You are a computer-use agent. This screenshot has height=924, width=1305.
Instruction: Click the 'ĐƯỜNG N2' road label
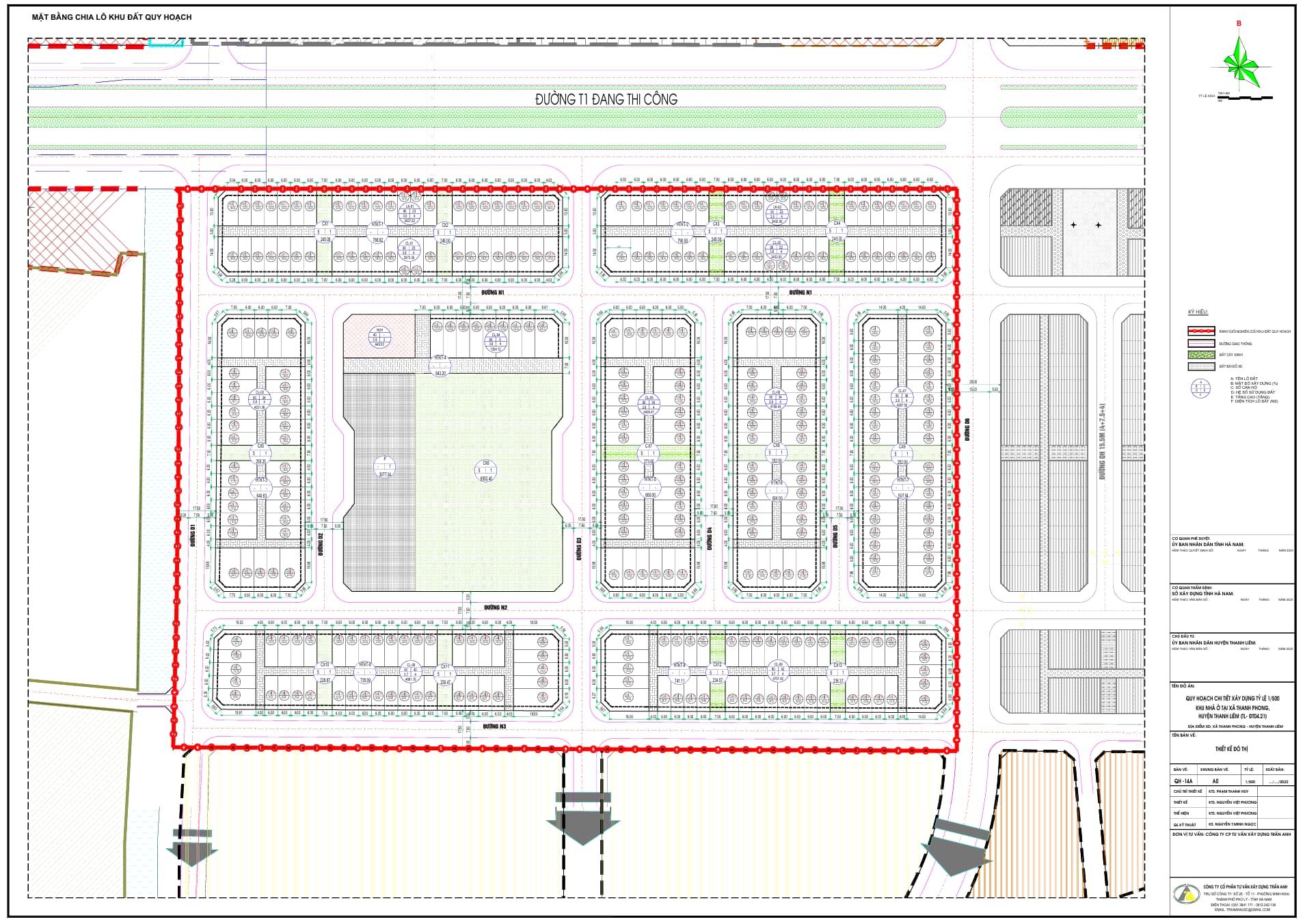pyautogui.click(x=496, y=608)
